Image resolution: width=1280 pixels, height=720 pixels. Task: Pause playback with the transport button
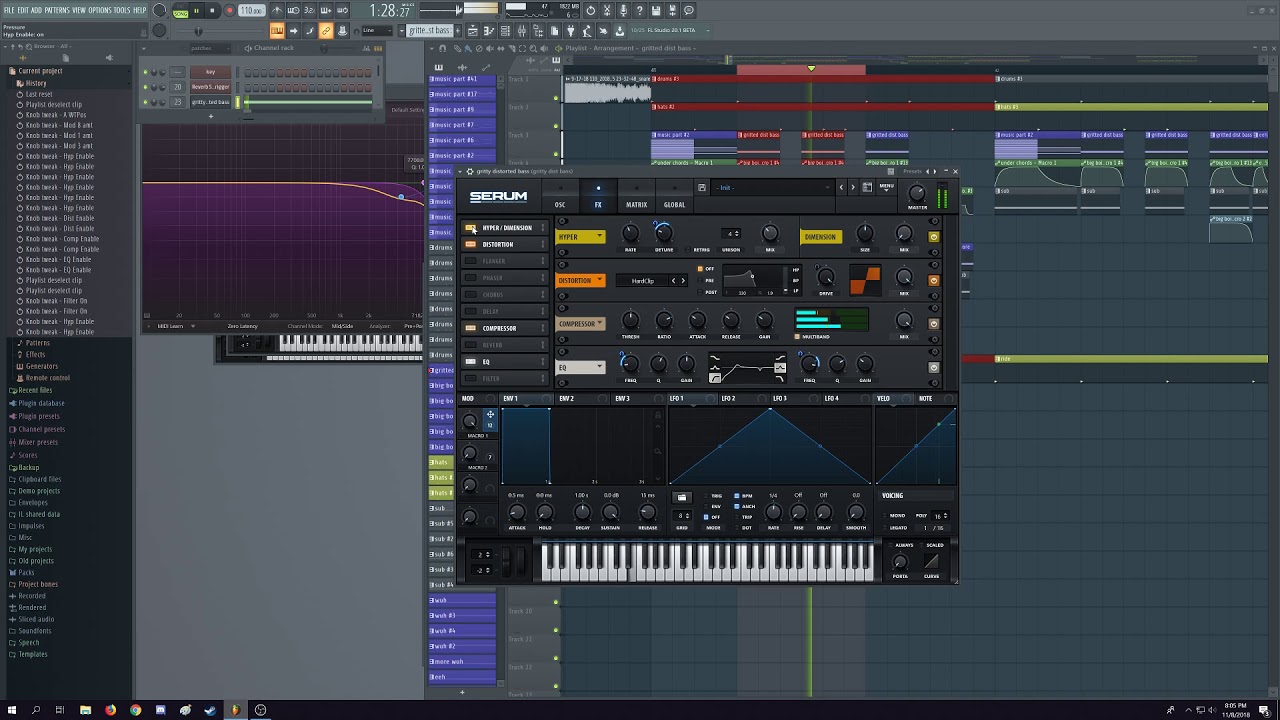coord(196,11)
